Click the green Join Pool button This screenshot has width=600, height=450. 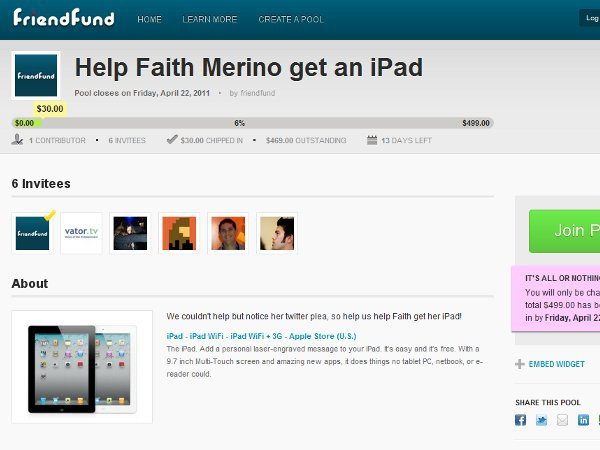(564, 231)
